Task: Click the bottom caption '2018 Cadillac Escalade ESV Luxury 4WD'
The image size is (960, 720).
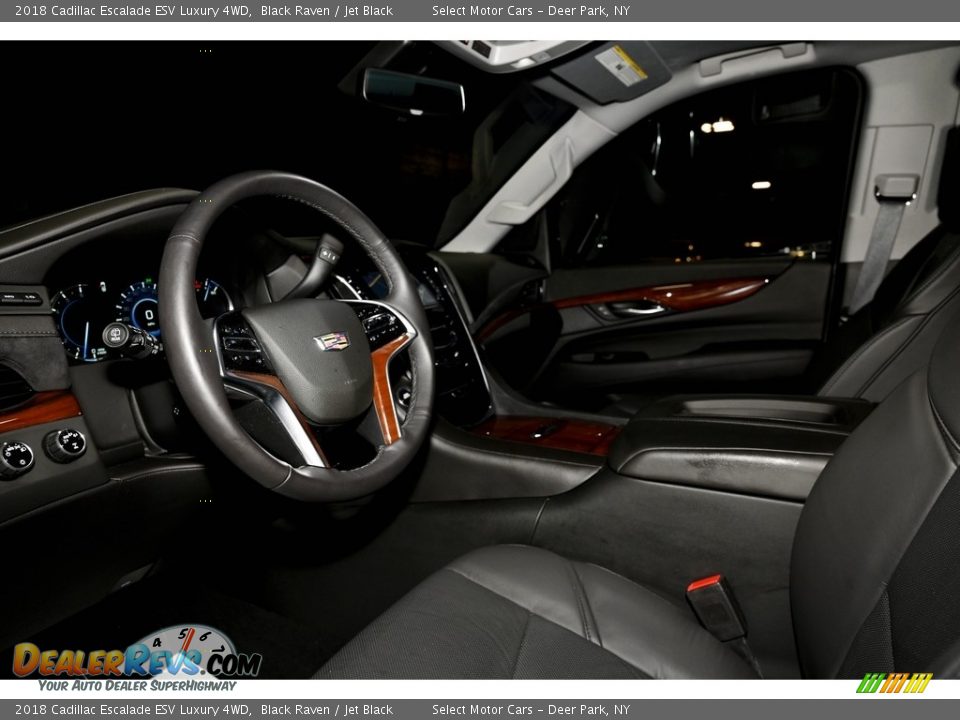Action: 132,710
